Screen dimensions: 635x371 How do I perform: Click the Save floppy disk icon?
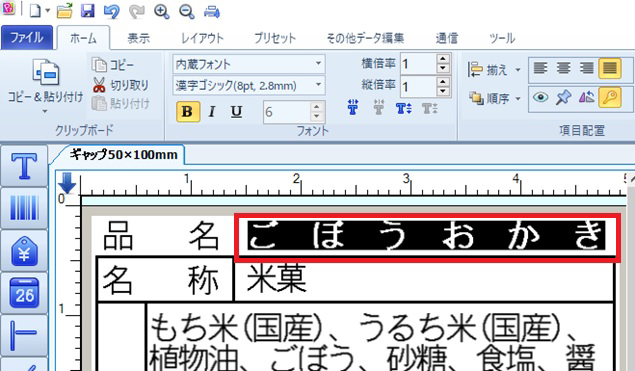[88, 11]
